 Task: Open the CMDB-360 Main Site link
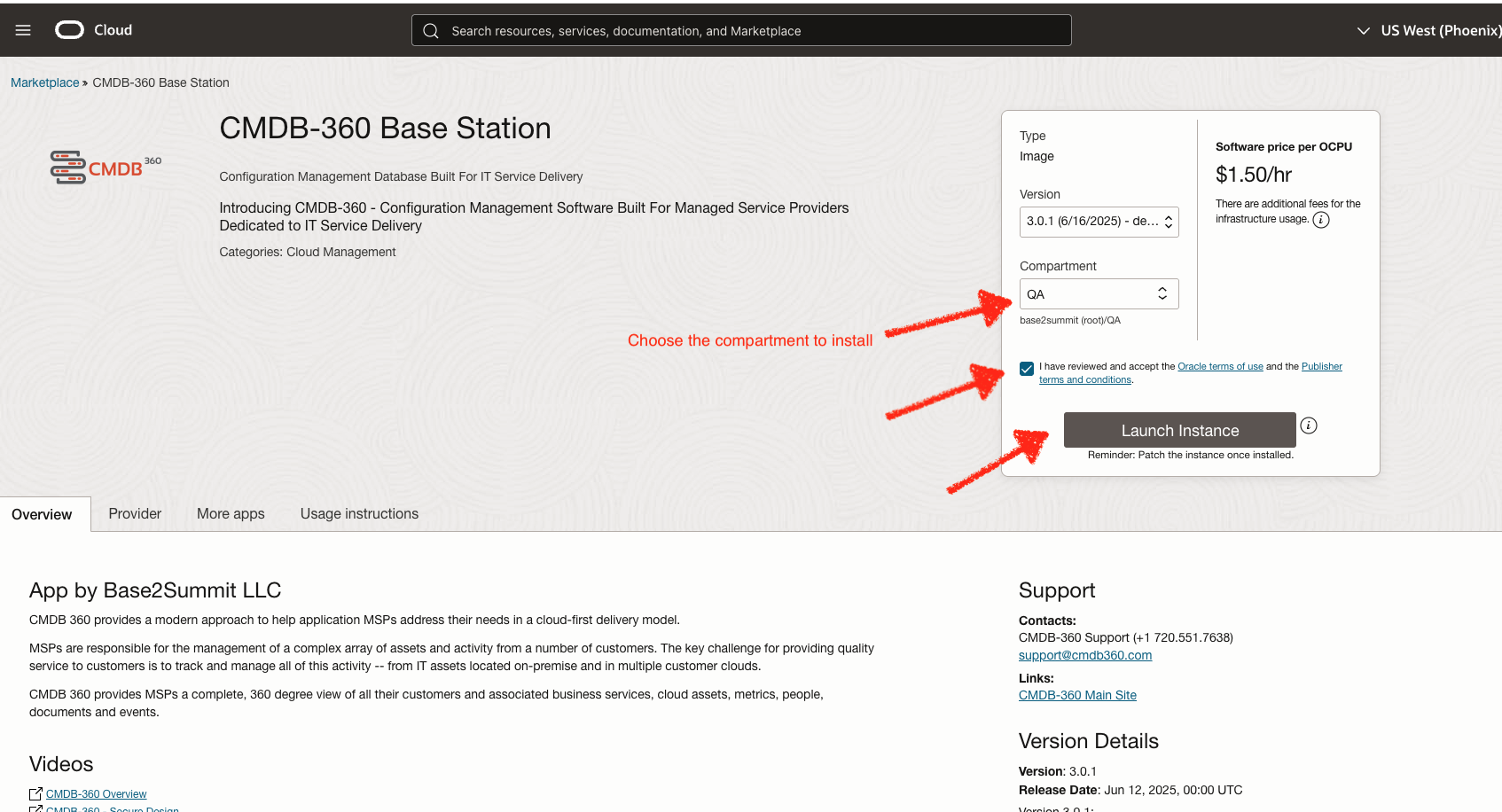click(x=1077, y=695)
